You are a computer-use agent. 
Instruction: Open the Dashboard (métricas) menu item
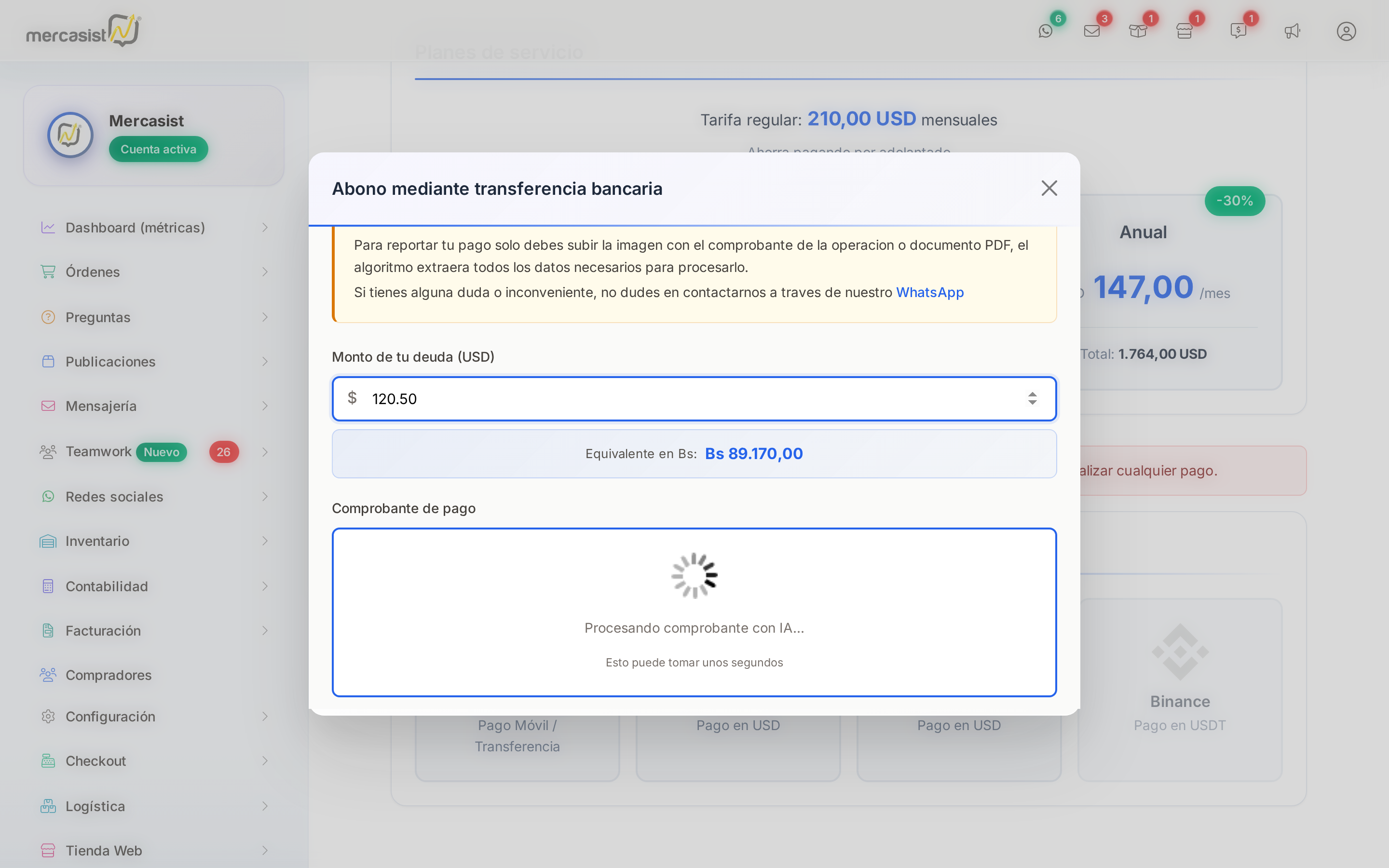coord(154,227)
